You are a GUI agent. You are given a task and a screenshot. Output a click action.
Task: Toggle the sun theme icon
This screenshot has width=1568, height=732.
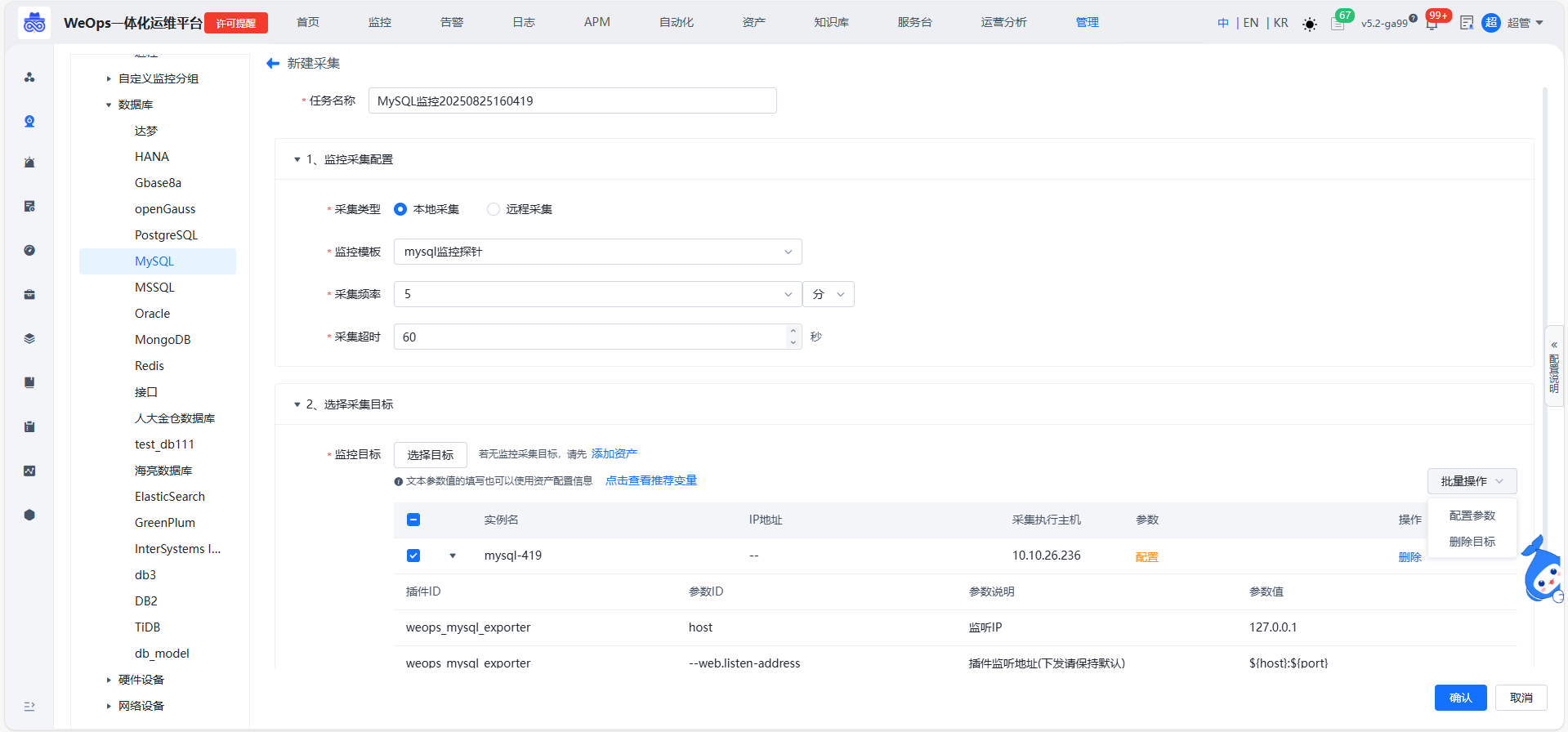tap(1310, 24)
